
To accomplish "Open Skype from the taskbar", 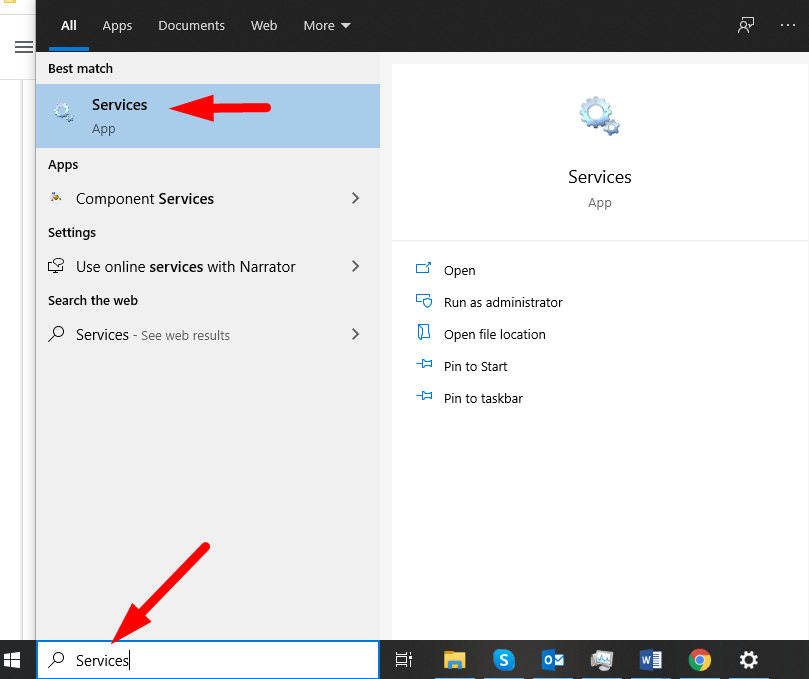I will (x=504, y=660).
